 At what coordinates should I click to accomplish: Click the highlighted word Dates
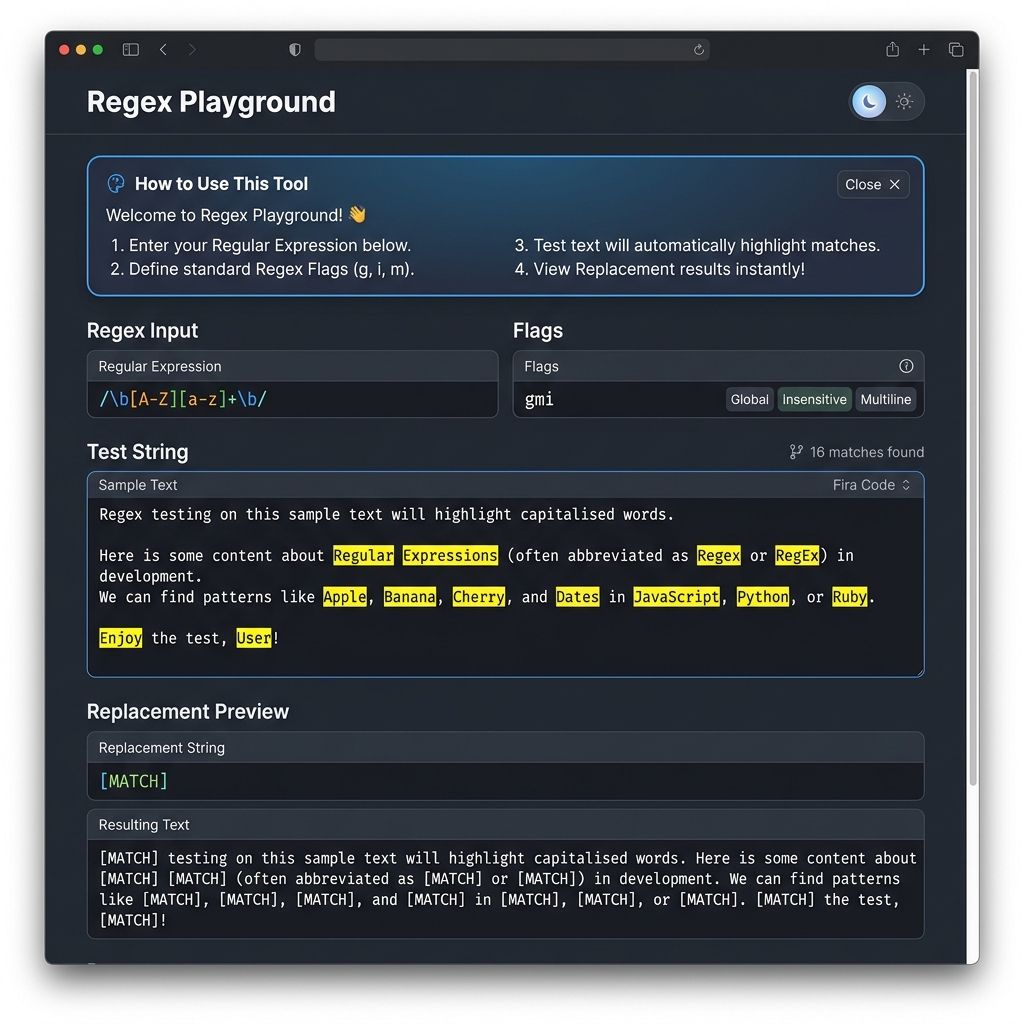[577, 597]
